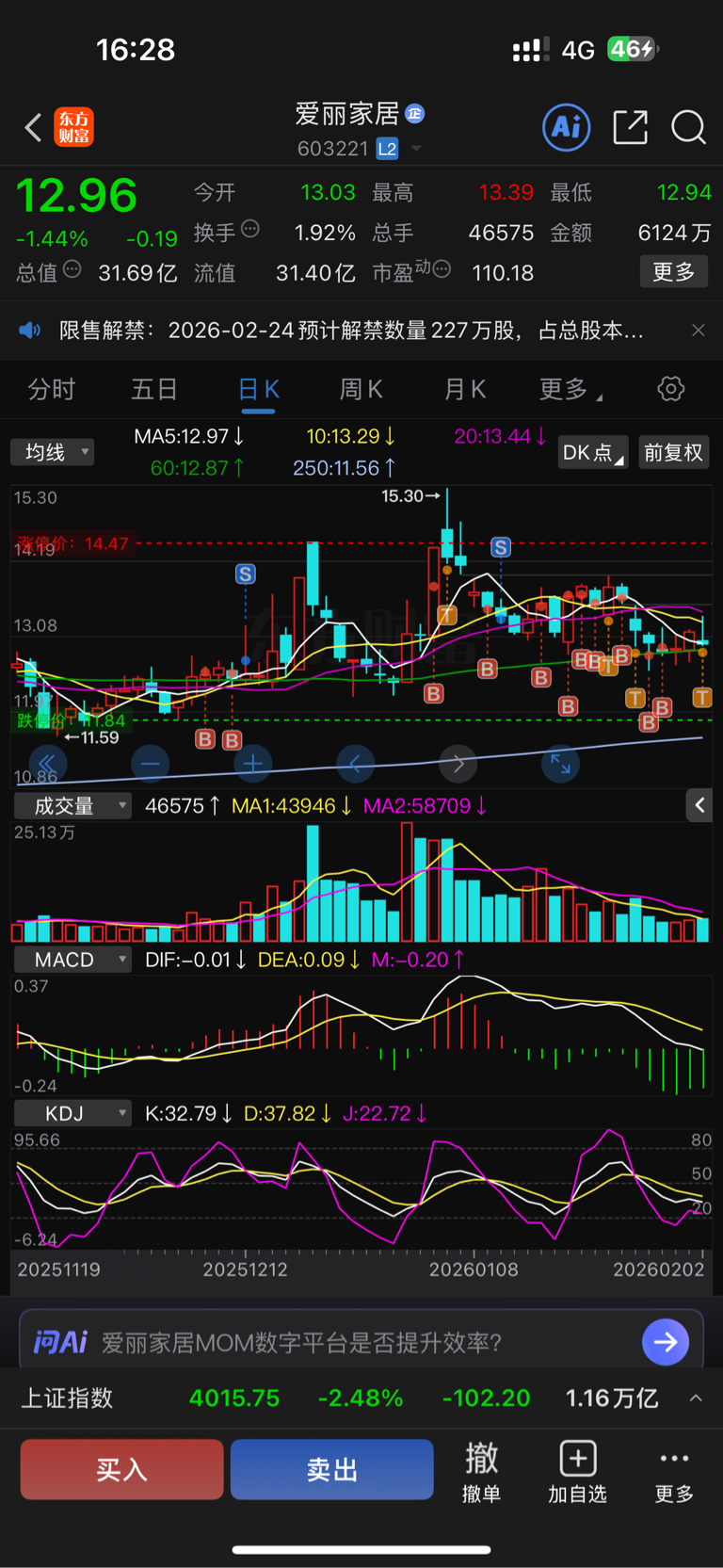Image resolution: width=723 pixels, height=1568 pixels.
Task: Select the 日K chart tab
Action: click(x=259, y=389)
